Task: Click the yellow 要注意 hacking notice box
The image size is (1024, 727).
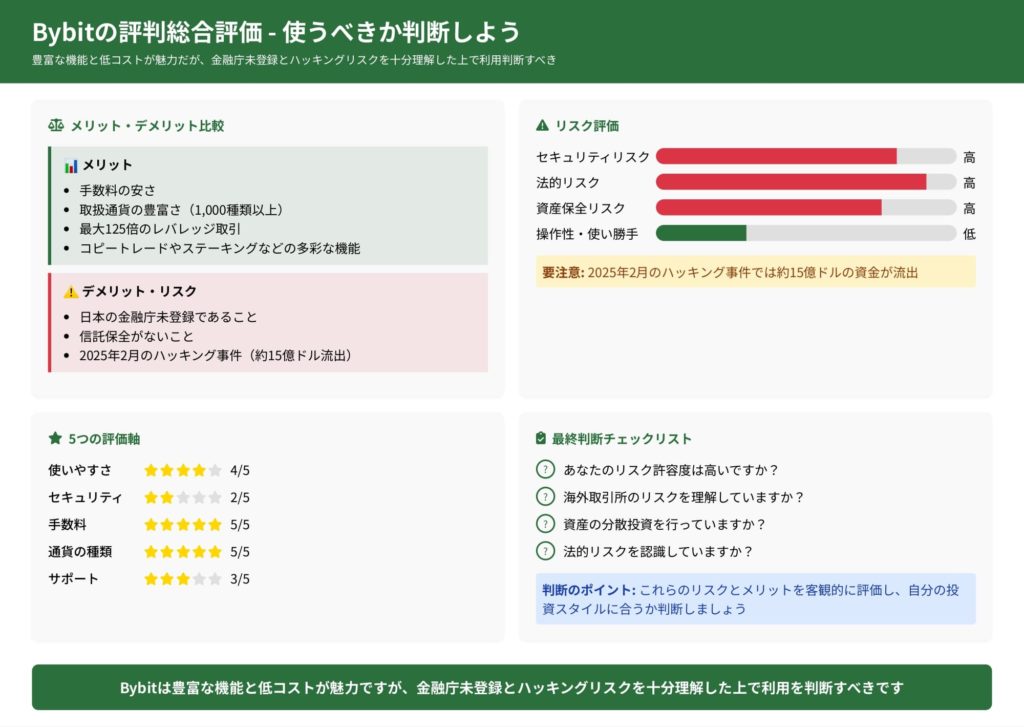Action: (755, 272)
